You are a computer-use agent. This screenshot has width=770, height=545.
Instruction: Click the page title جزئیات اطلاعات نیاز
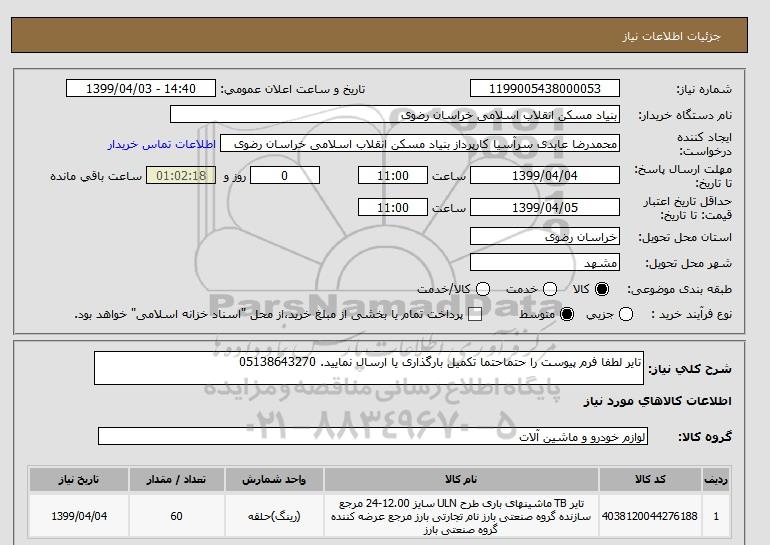tap(671, 36)
